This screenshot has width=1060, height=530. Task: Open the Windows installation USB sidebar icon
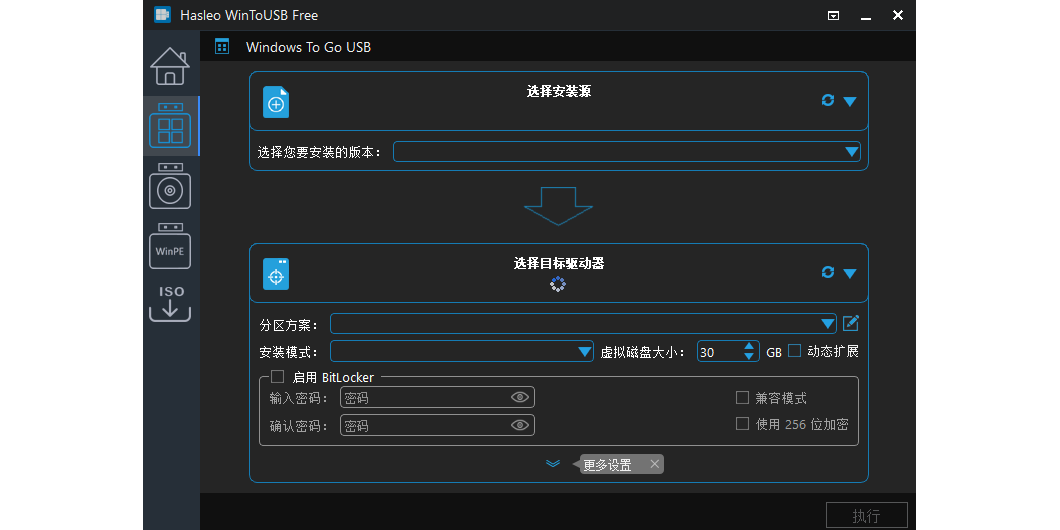point(170,186)
